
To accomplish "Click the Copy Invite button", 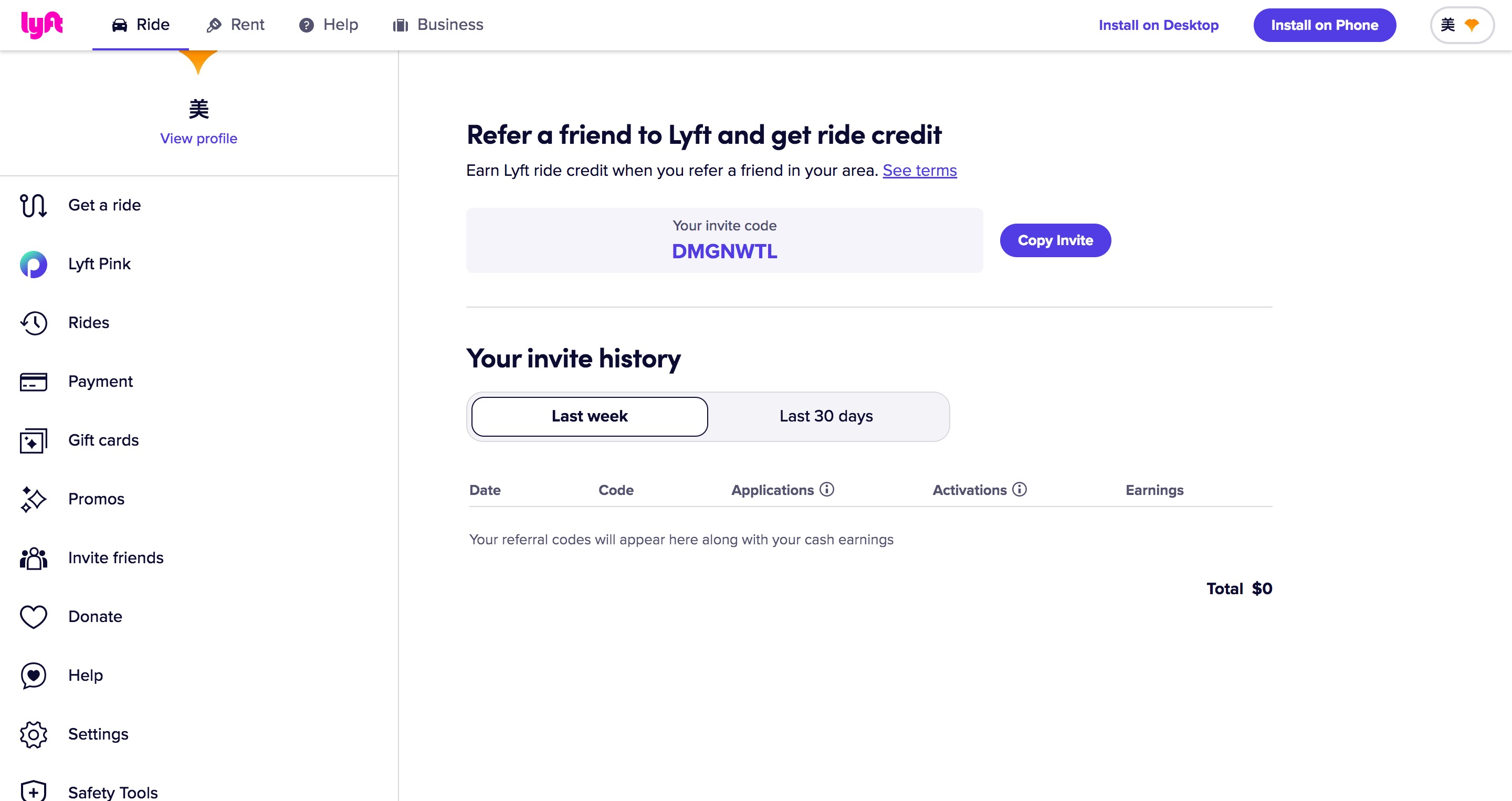I will click(1055, 240).
